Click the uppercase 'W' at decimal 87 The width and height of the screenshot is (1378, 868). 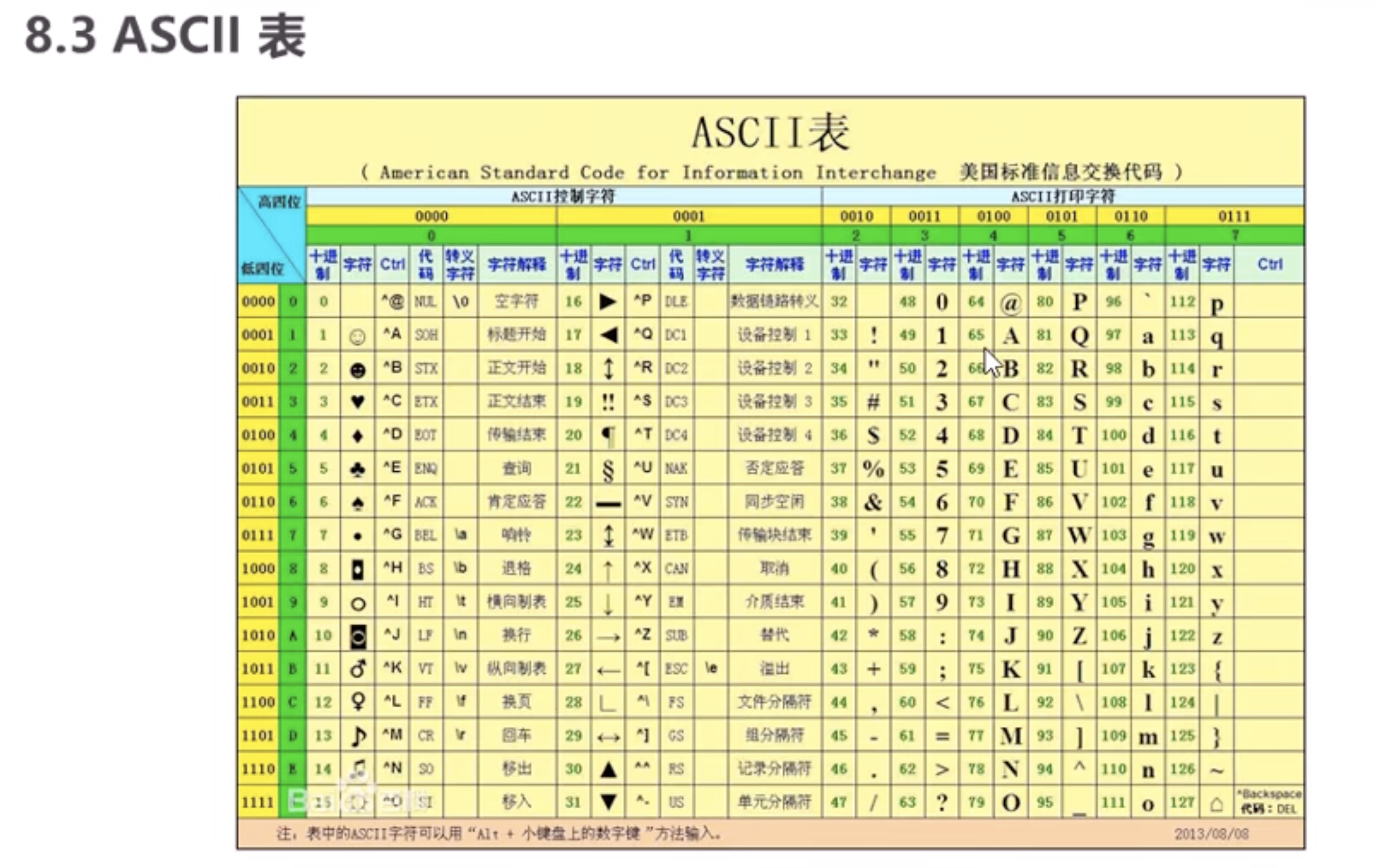coord(1079,536)
